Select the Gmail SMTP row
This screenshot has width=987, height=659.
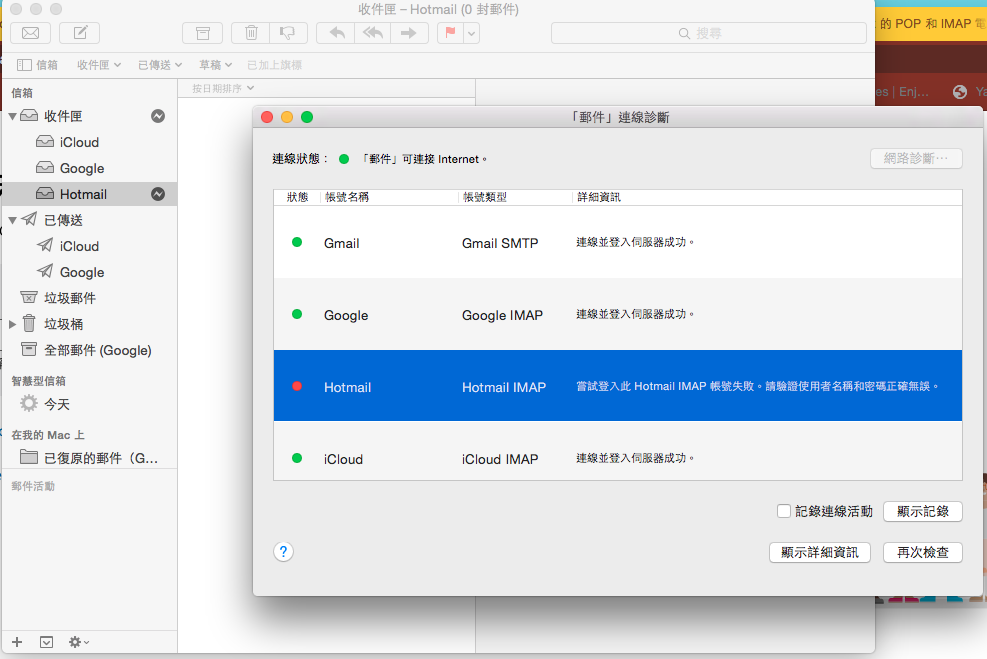[x=618, y=242]
